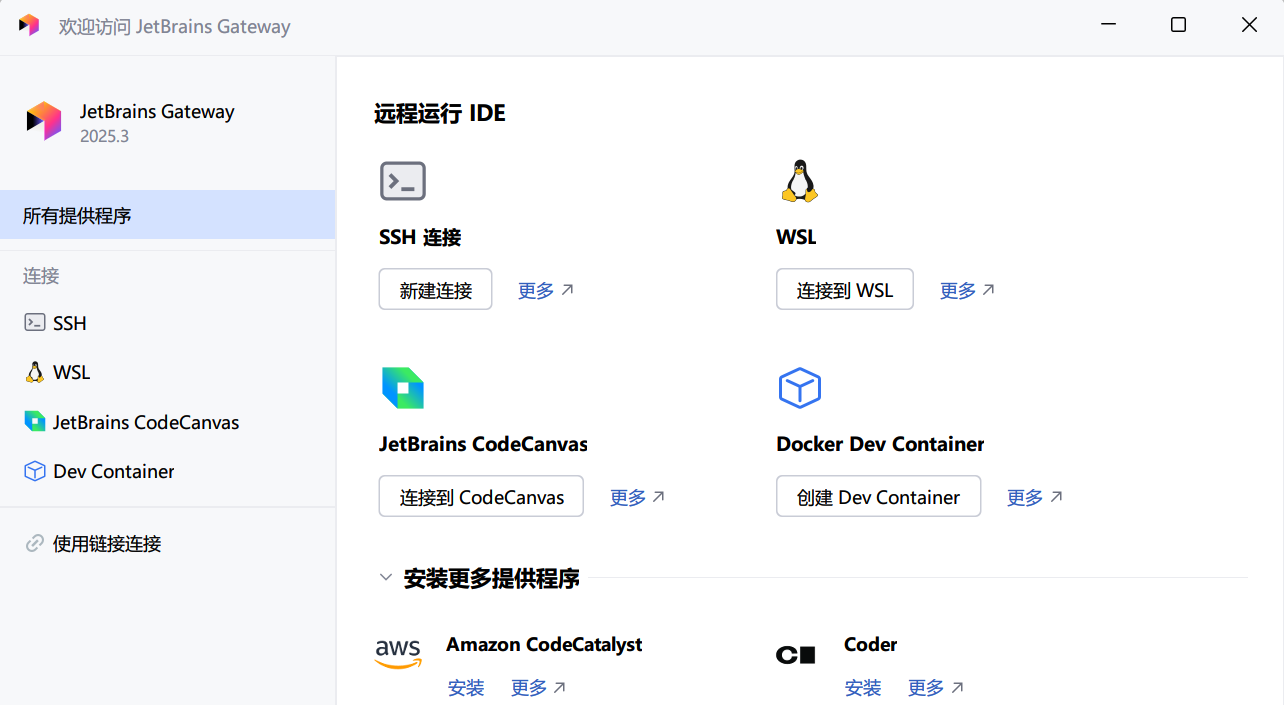Click the Docker Dev Container cube icon
The image size is (1284, 705).
[x=799, y=388]
